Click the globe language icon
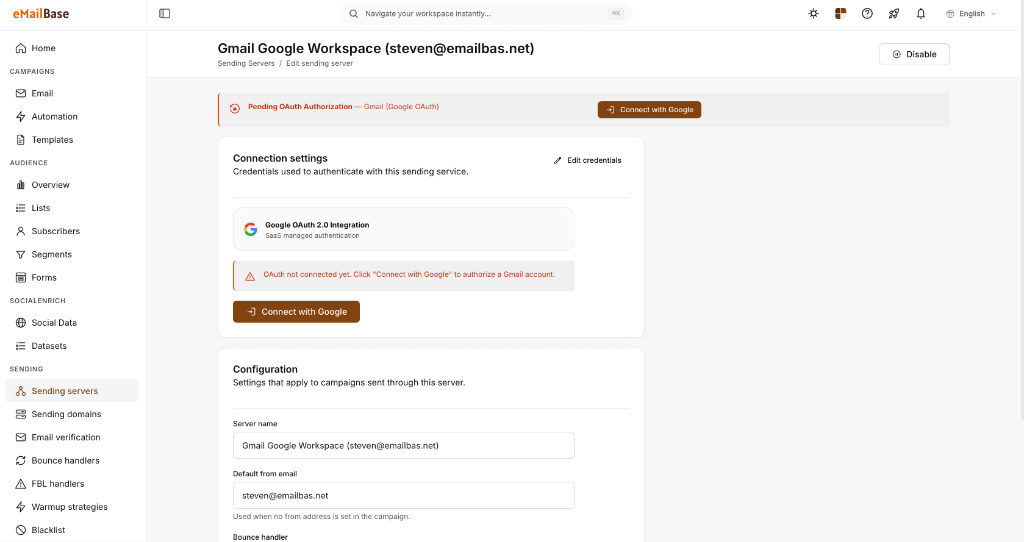The height and width of the screenshot is (542, 1024). pyautogui.click(x=950, y=14)
